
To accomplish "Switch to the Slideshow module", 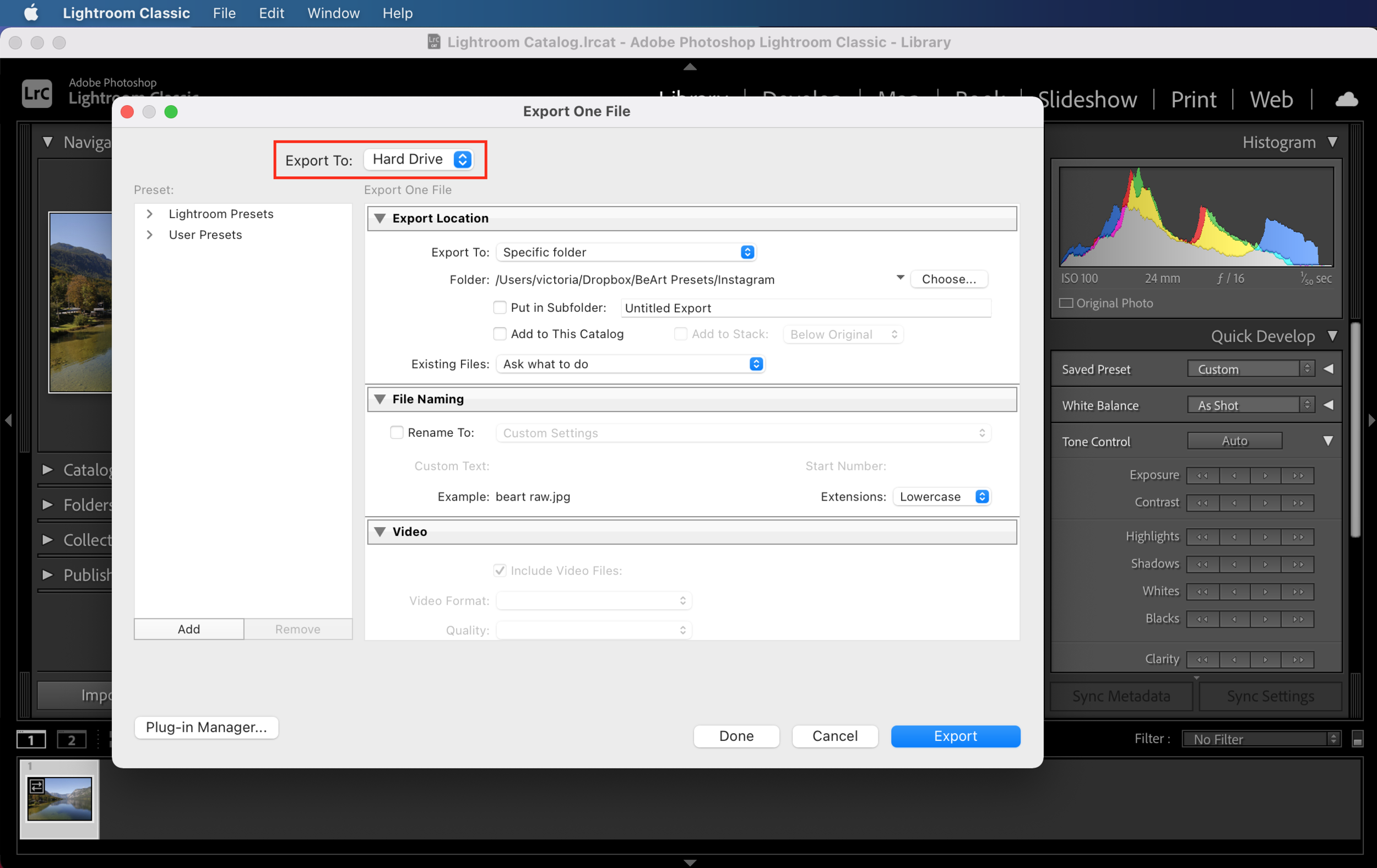I will click(x=1087, y=100).
